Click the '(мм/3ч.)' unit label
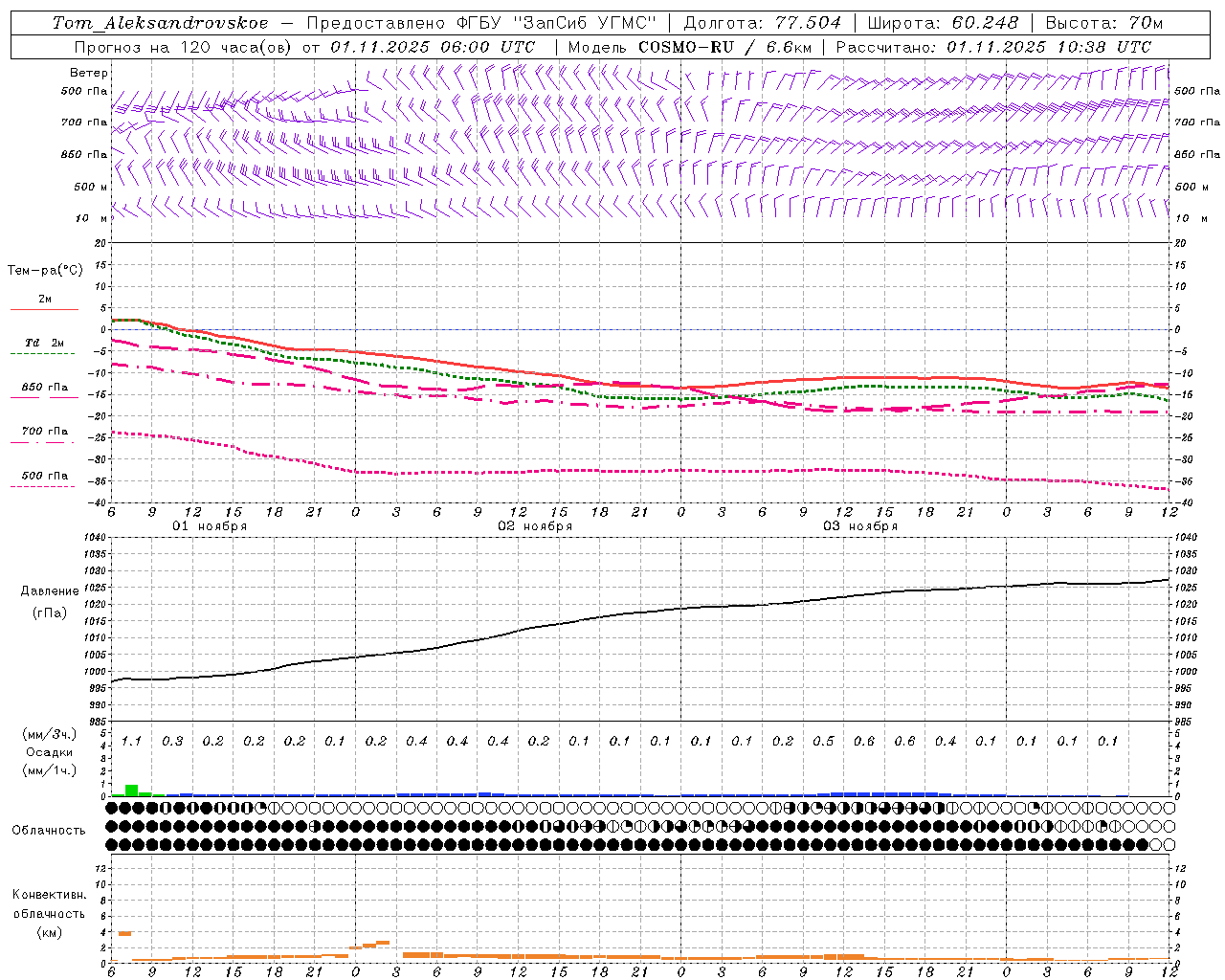The width and height of the screenshot is (1225, 980). click(49, 734)
